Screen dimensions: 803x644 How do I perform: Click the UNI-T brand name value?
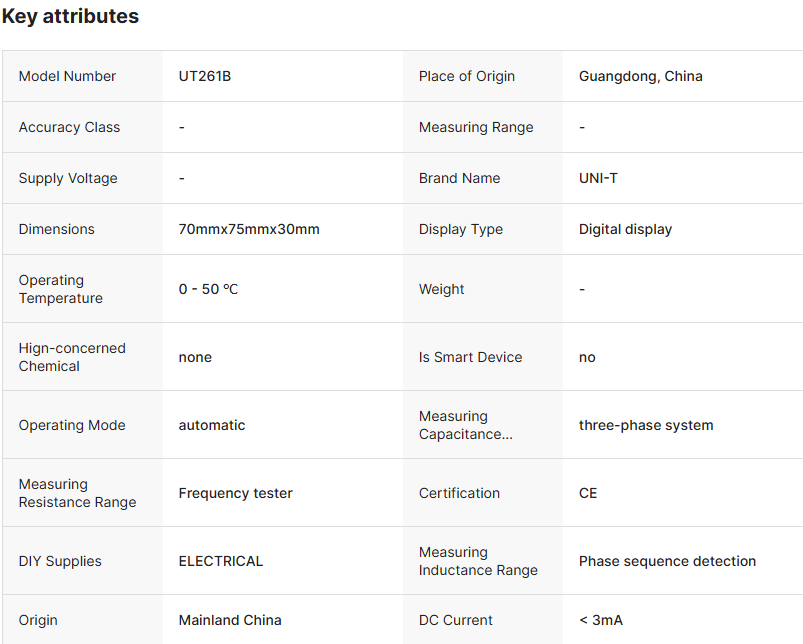598,178
